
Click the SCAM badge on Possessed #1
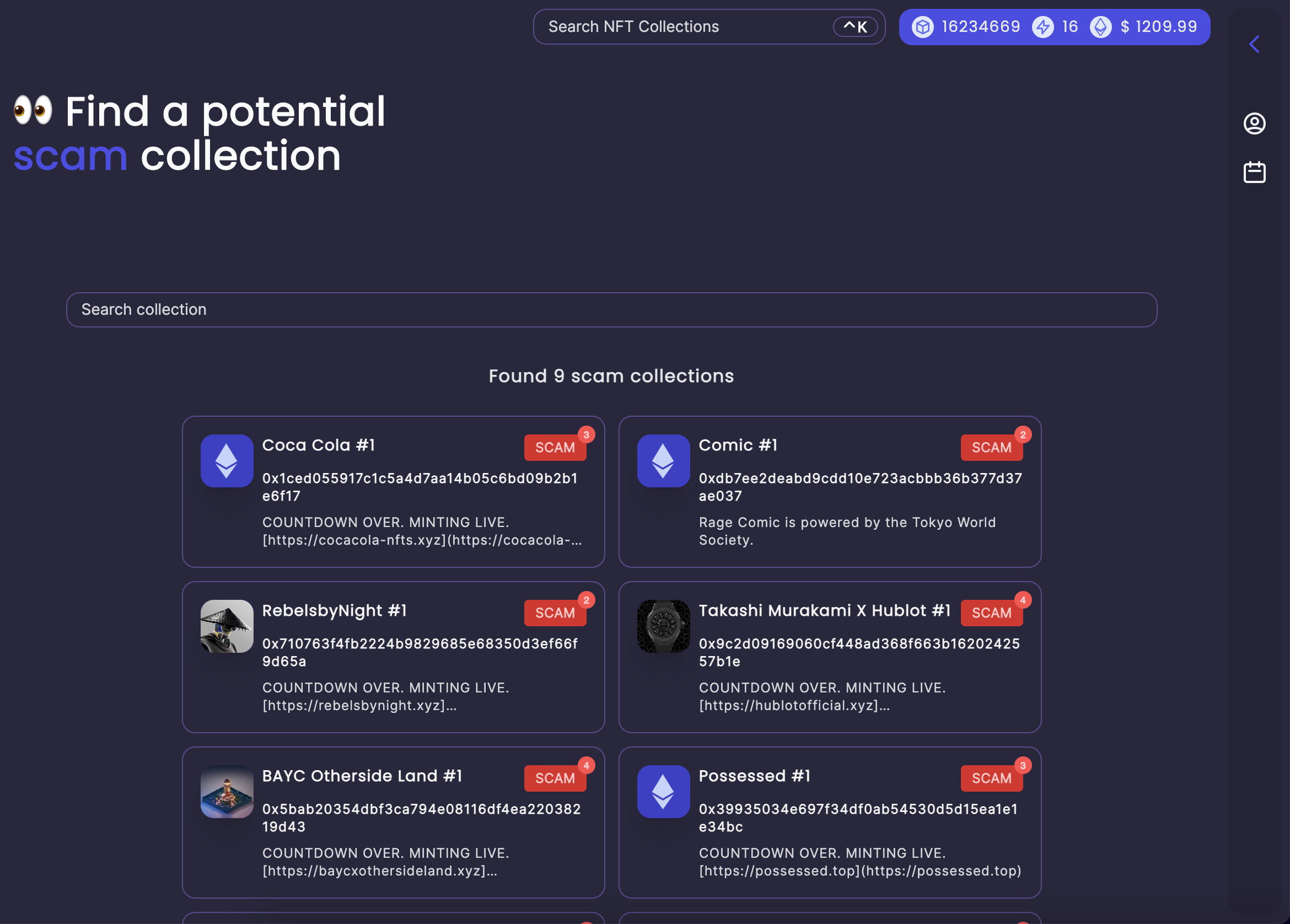tap(992, 778)
